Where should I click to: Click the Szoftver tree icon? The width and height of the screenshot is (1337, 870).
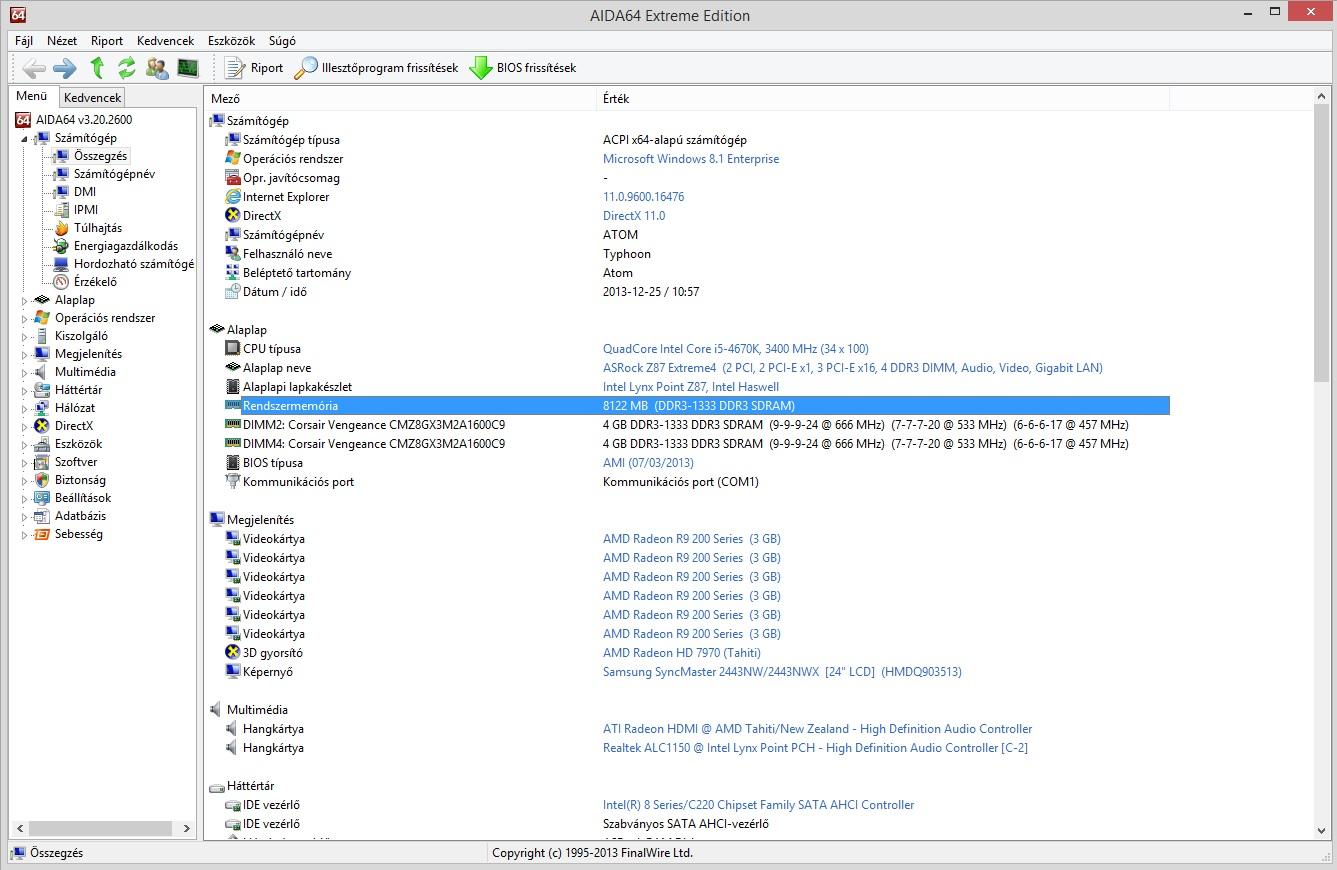point(42,462)
